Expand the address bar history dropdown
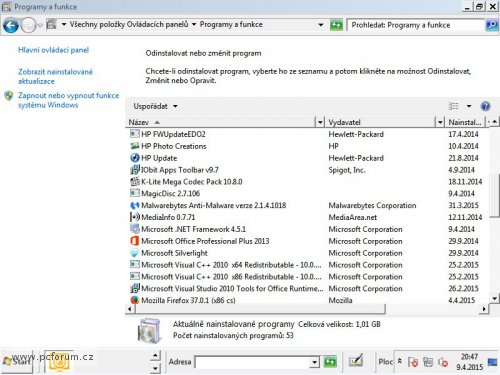Viewport: 500px width, 375px height. [x=321, y=25]
